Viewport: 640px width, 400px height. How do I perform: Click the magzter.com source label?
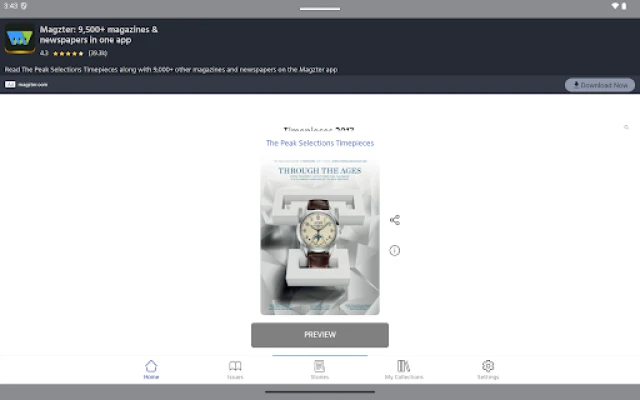[27, 85]
